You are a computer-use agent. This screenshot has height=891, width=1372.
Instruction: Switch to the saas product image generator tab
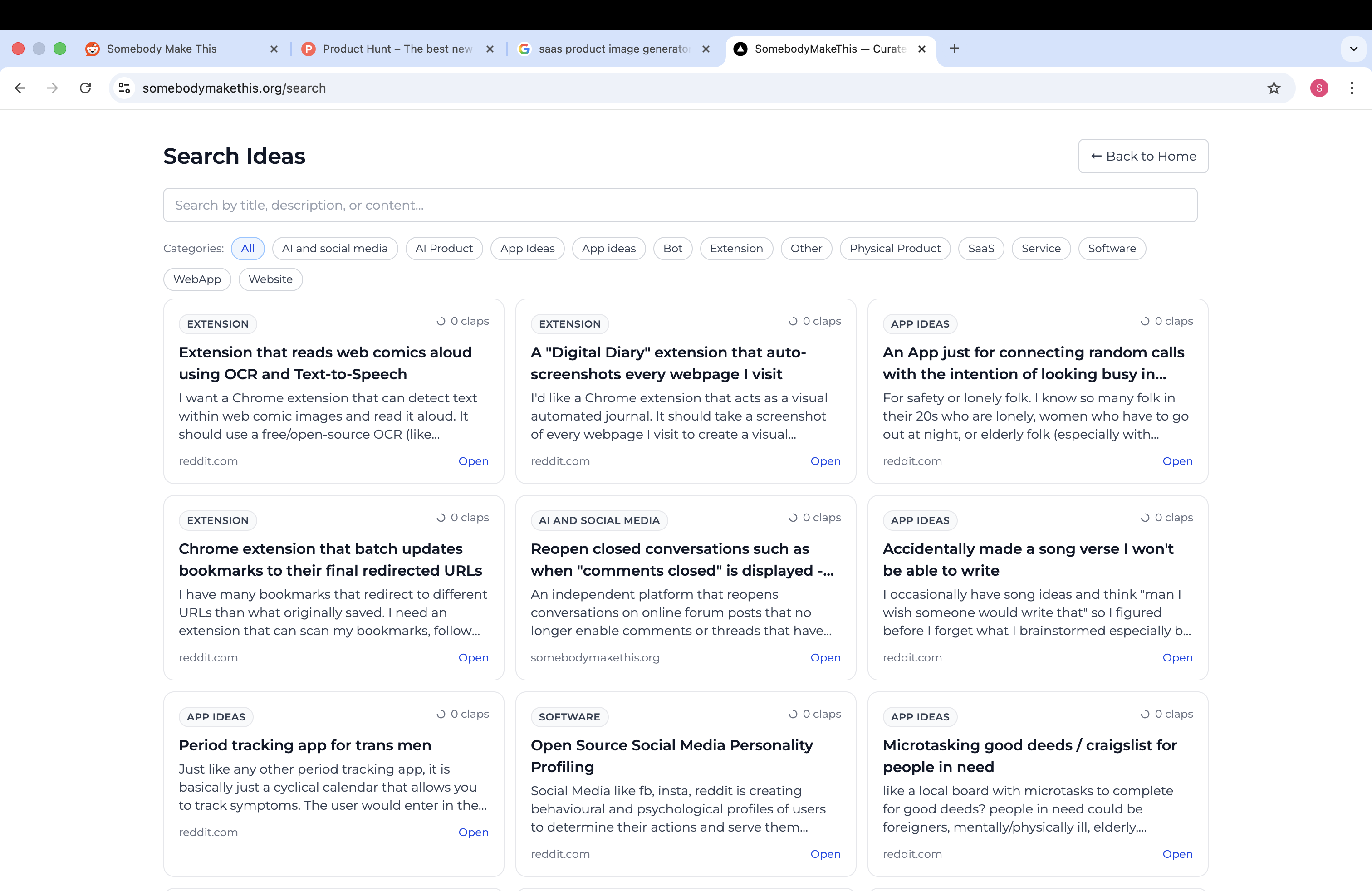pyautogui.click(x=613, y=49)
